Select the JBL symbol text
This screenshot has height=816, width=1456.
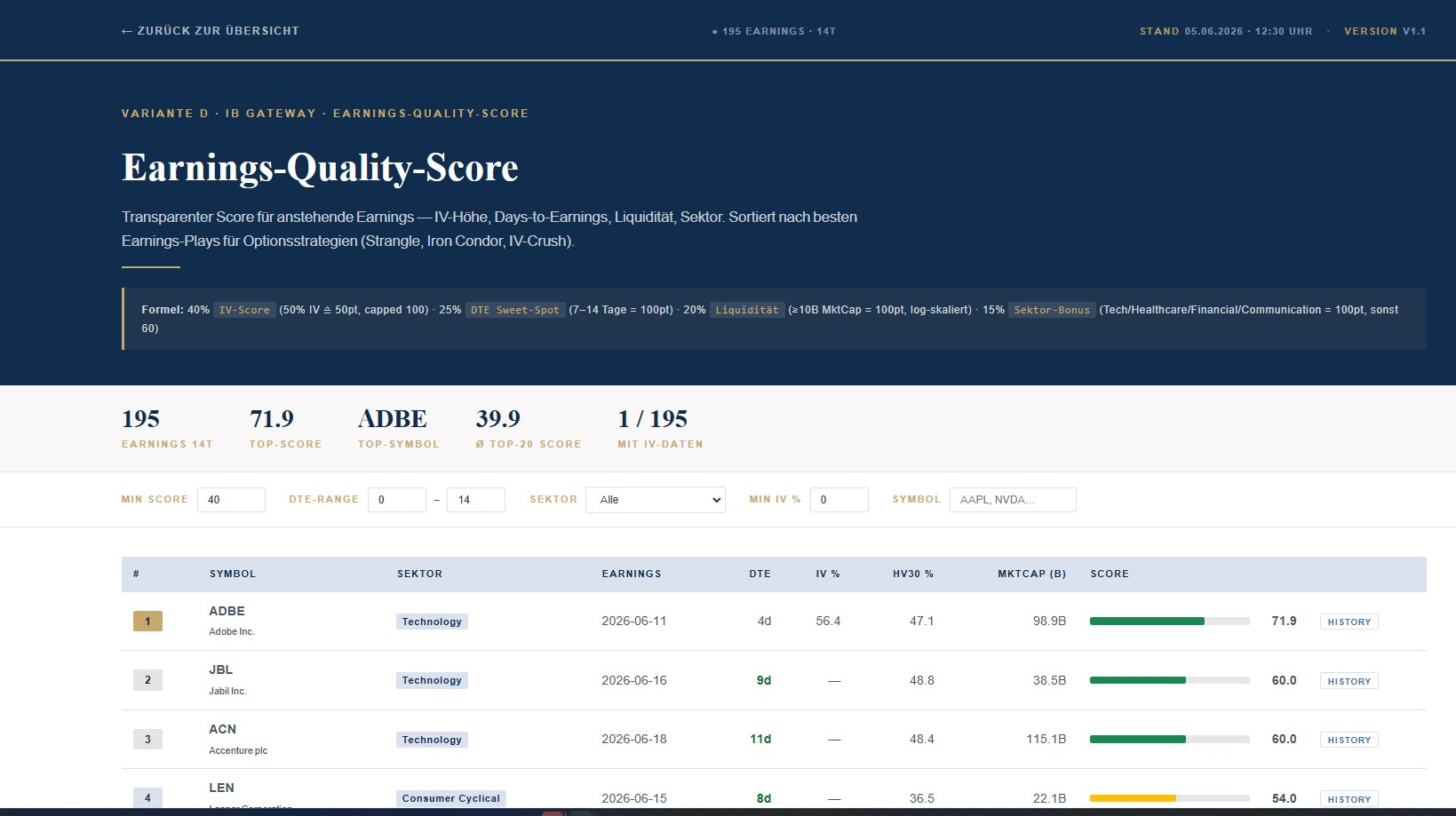pos(220,669)
